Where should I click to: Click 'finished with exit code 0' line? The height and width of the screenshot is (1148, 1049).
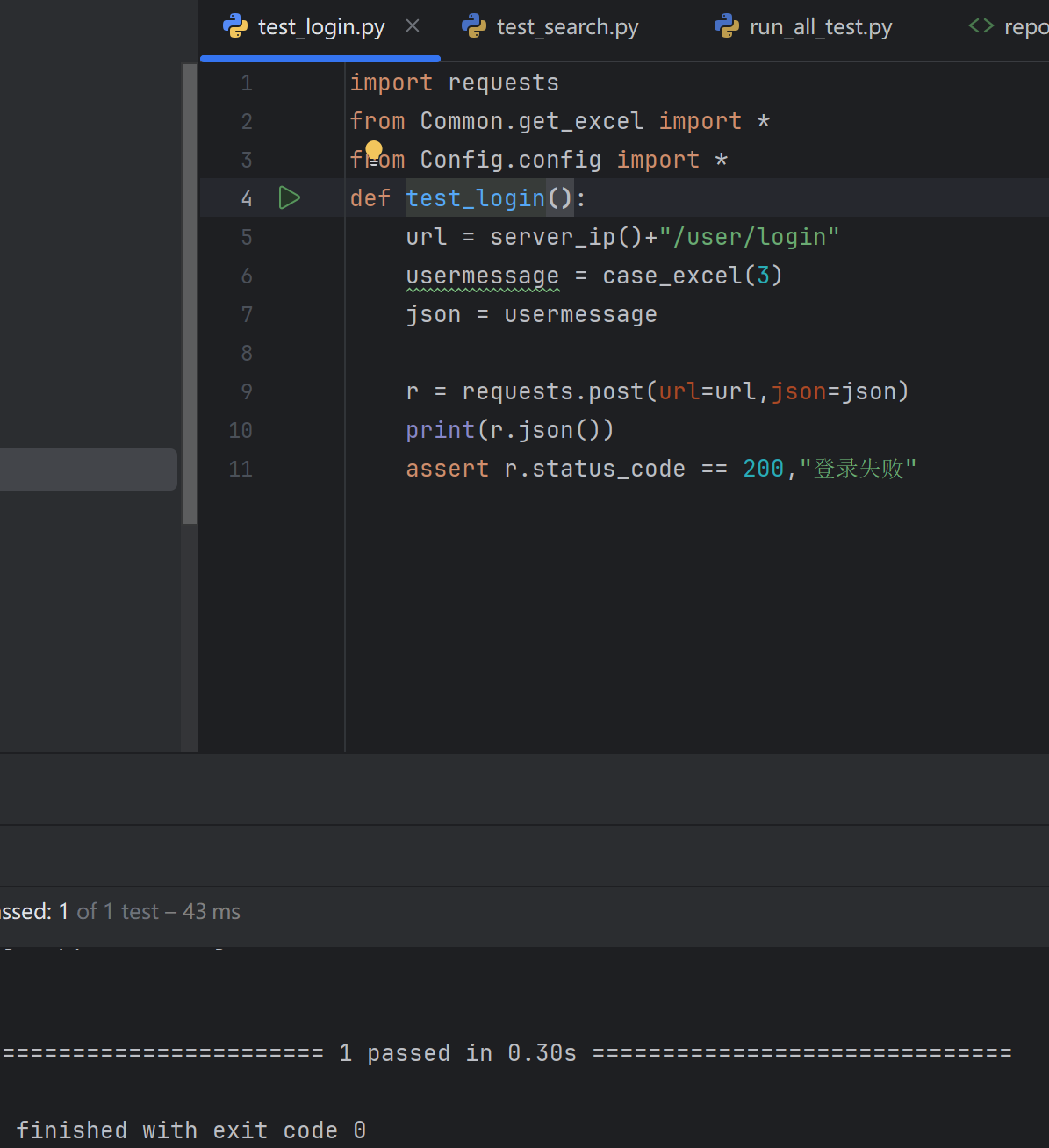191,1130
